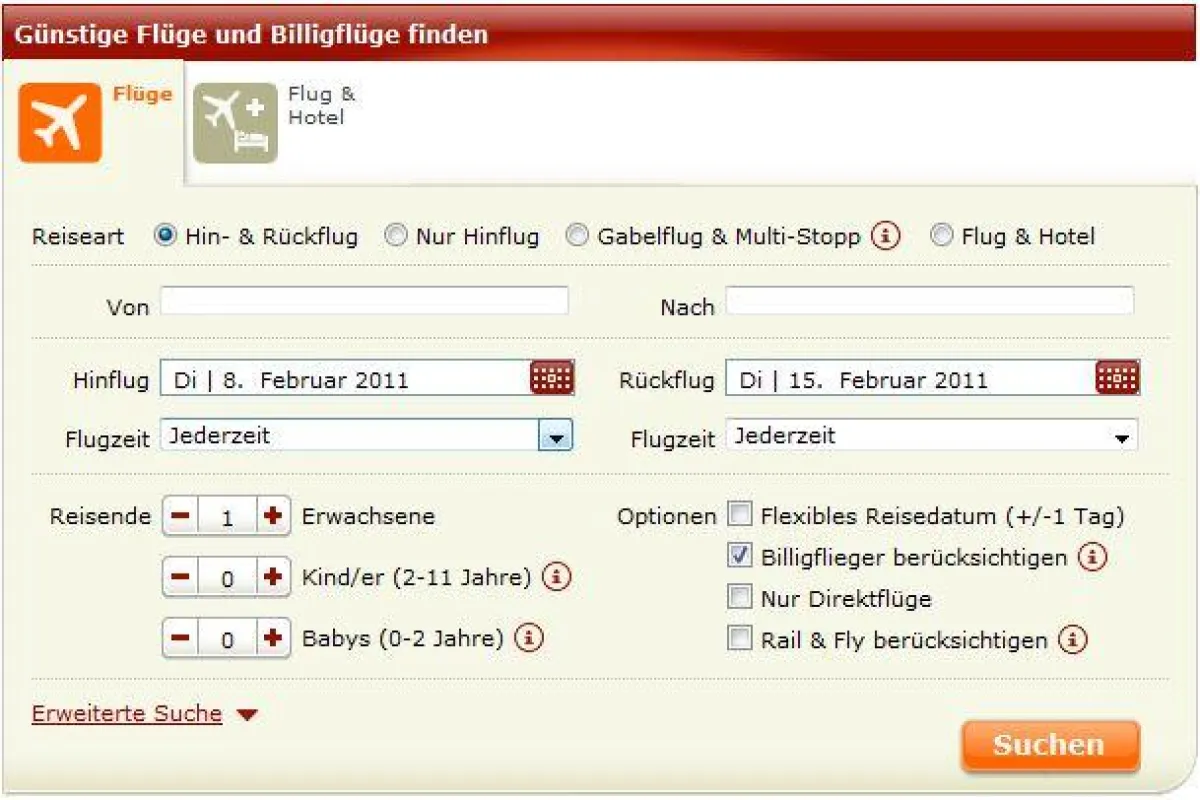Click the info icon beside Kind/er (2-11 Jahre)
This screenshot has width=1200, height=800.
557,577
